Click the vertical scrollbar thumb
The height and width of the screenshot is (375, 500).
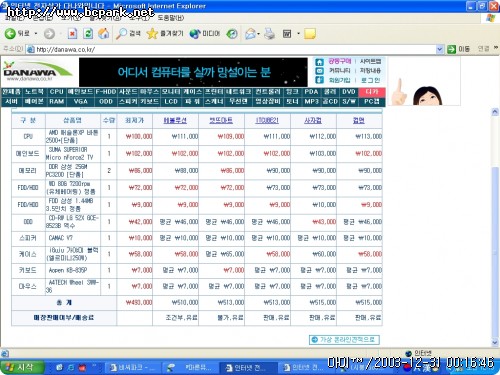point(495,253)
